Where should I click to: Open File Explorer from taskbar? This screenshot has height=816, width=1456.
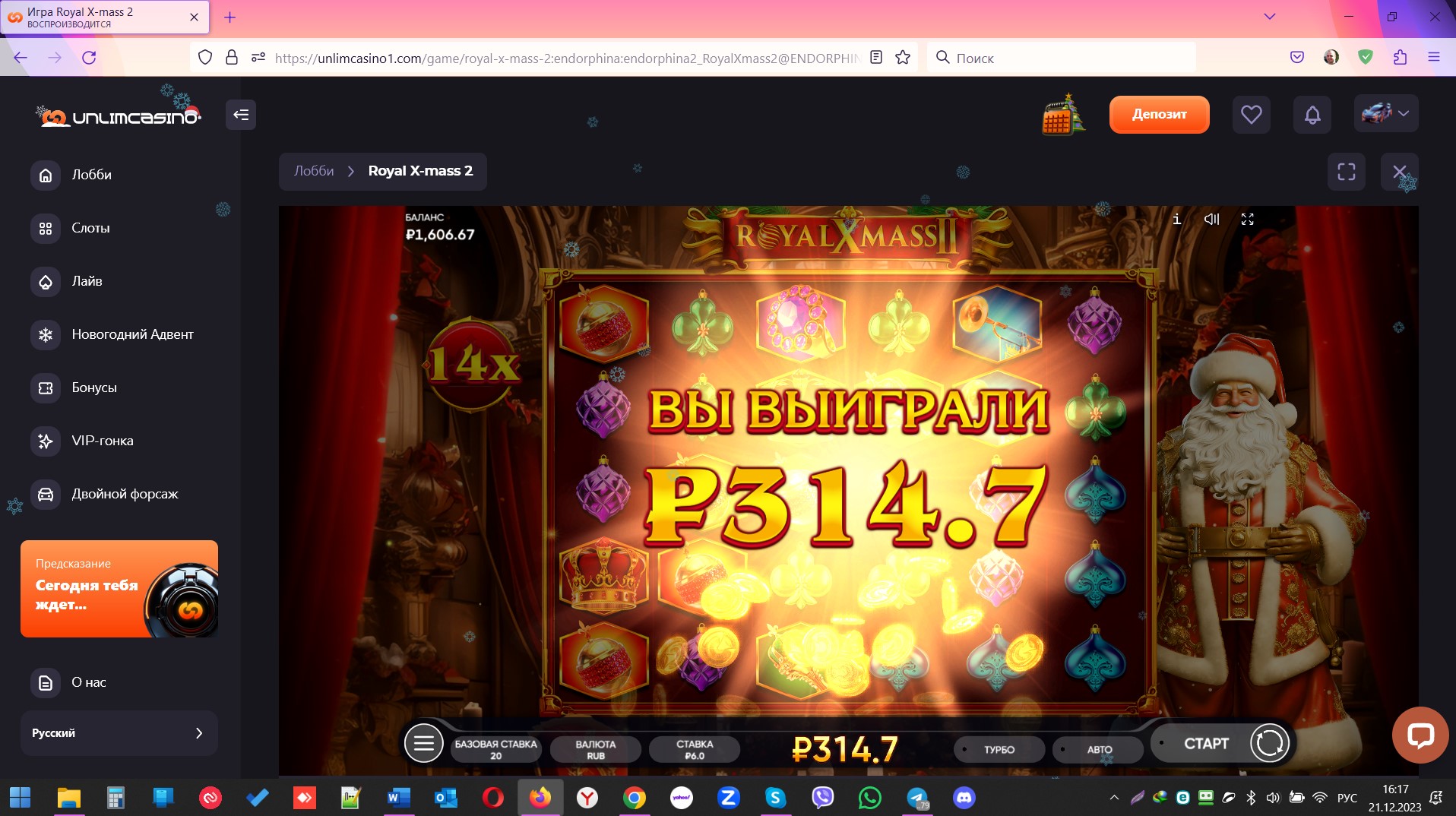tap(68, 798)
